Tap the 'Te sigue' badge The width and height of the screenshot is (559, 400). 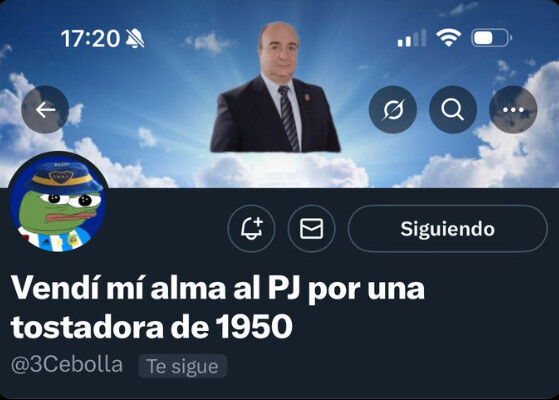coord(183,366)
